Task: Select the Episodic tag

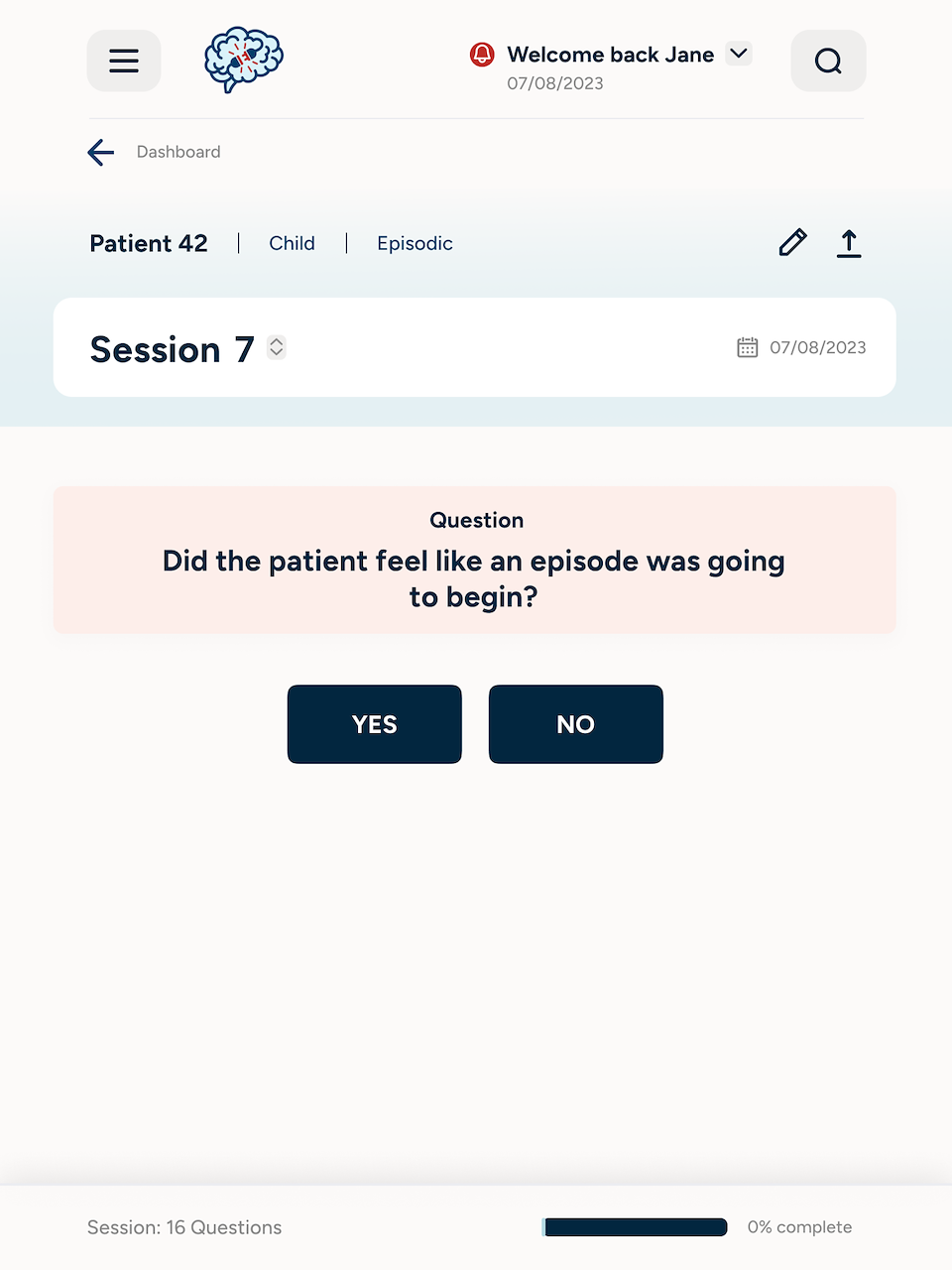Action: coord(415,243)
